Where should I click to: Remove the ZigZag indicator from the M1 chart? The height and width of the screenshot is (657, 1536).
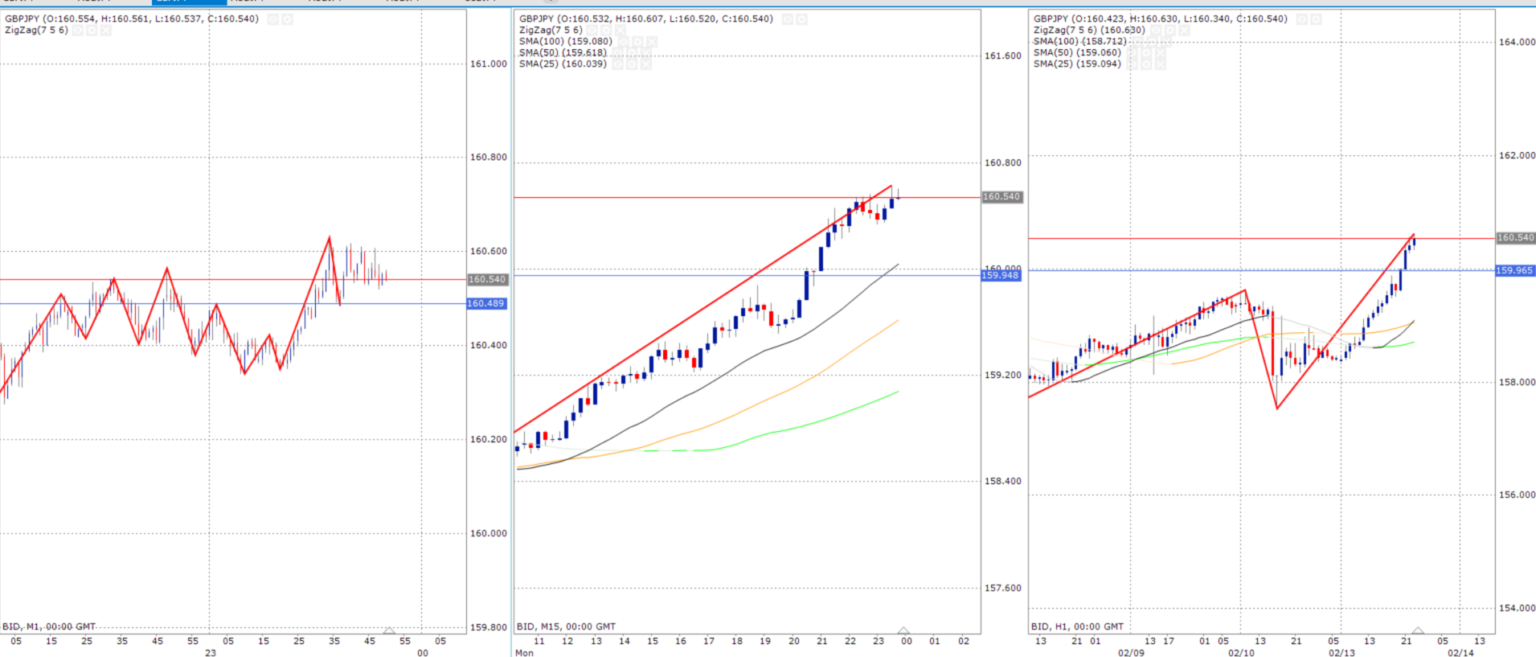coord(104,31)
